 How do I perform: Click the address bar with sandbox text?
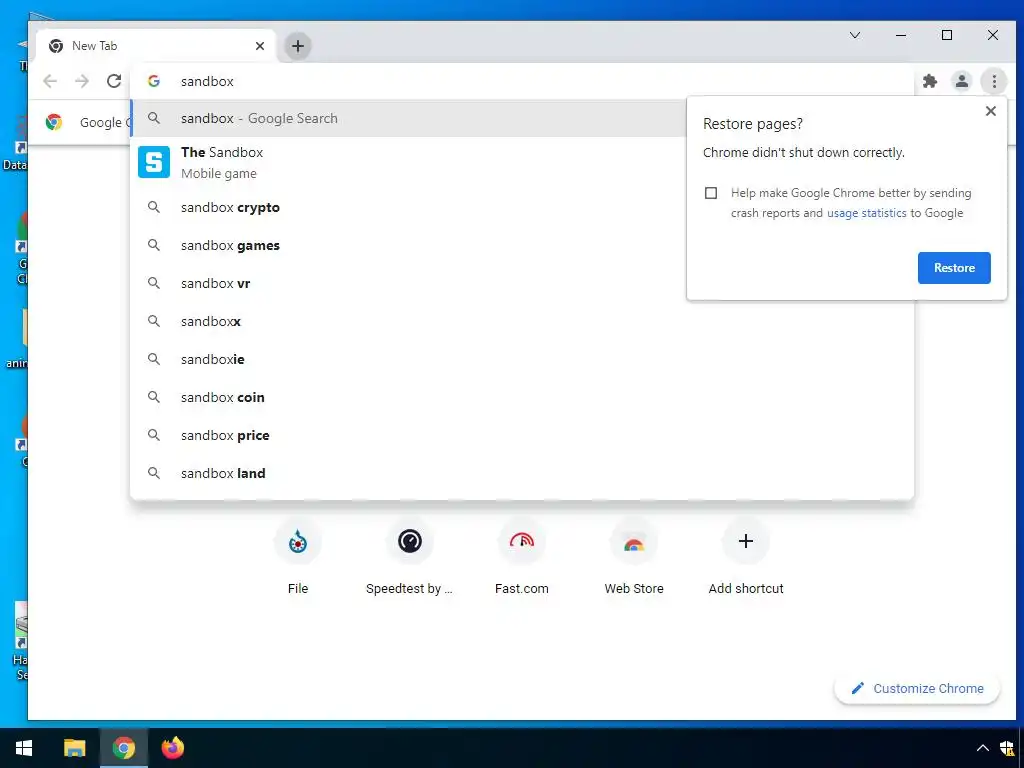click(x=522, y=81)
